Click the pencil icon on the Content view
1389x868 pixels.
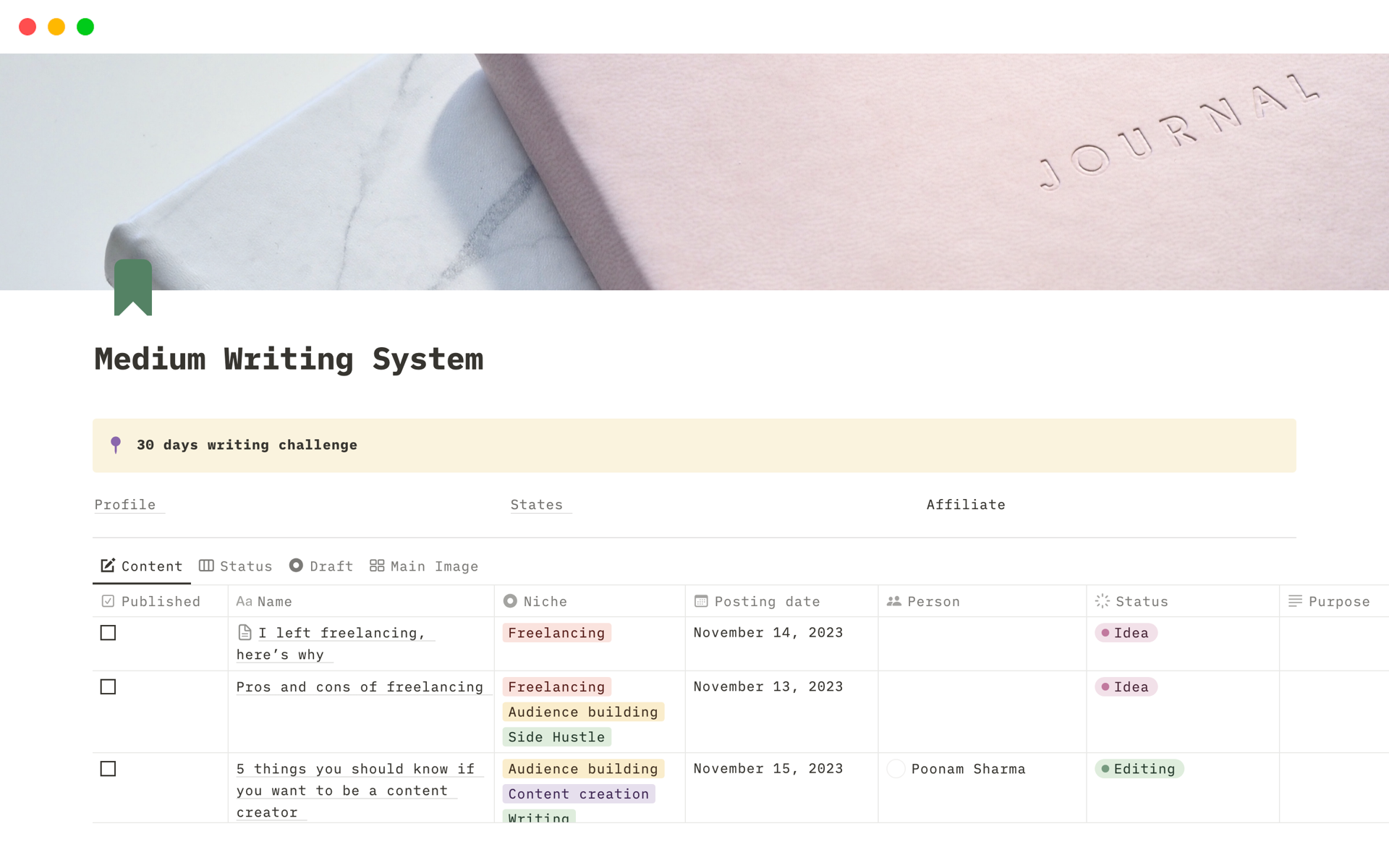[x=107, y=565]
